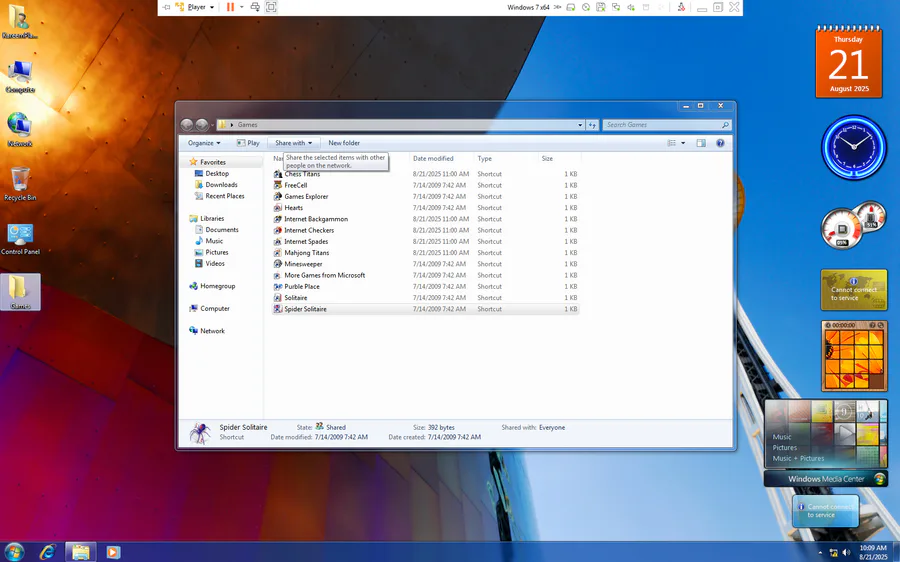Sort by the Date modified column header
900x562 pixels.
pyautogui.click(x=433, y=158)
